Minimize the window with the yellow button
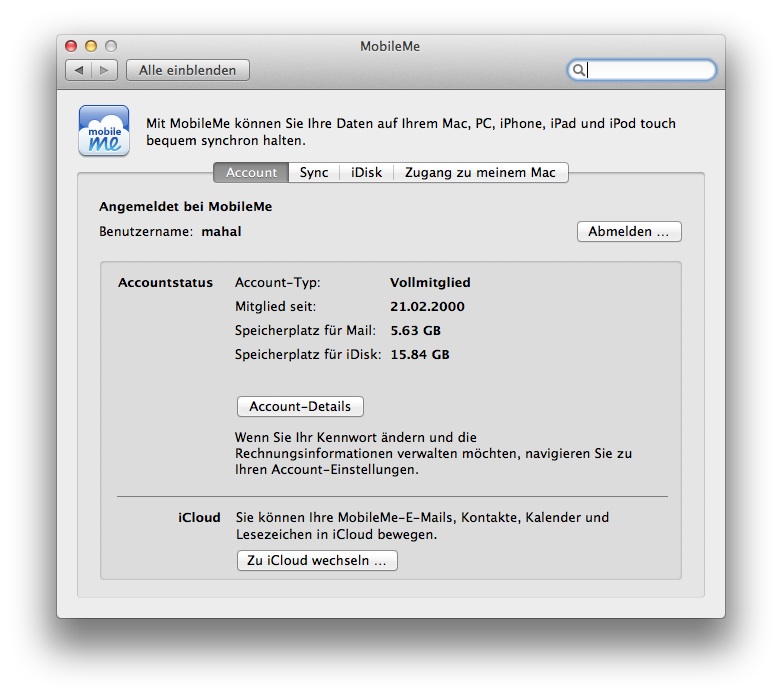The image size is (782, 697). (91, 46)
